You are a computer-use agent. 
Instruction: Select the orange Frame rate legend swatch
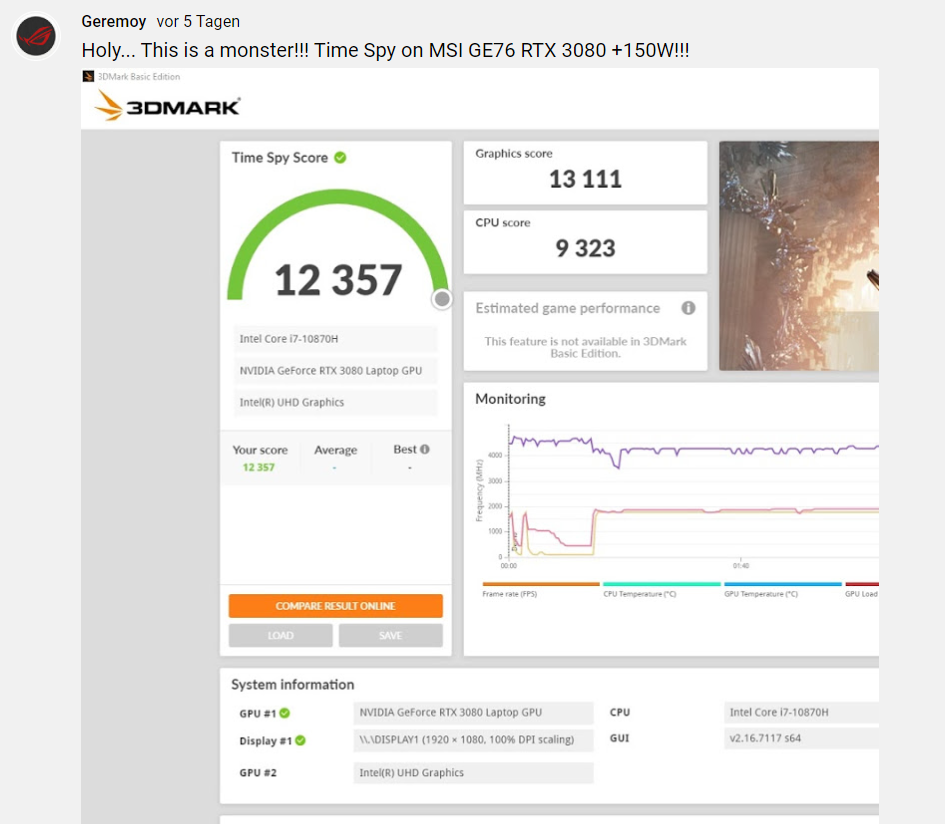coord(540,584)
